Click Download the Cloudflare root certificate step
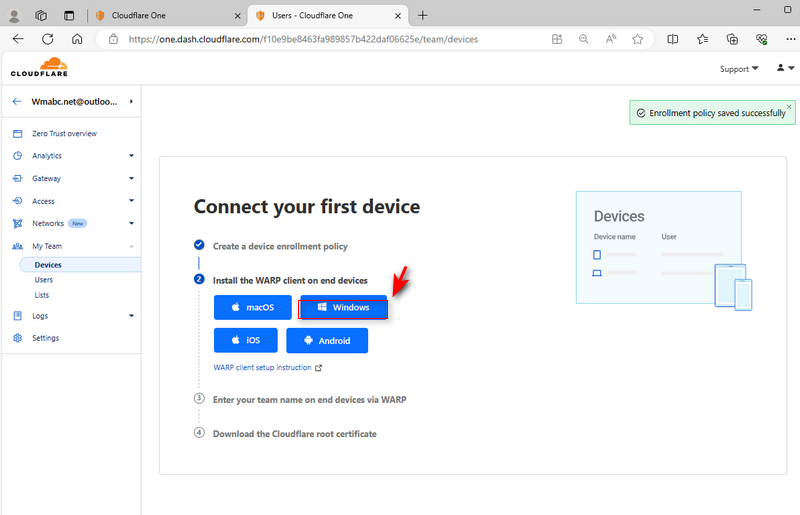 294,434
